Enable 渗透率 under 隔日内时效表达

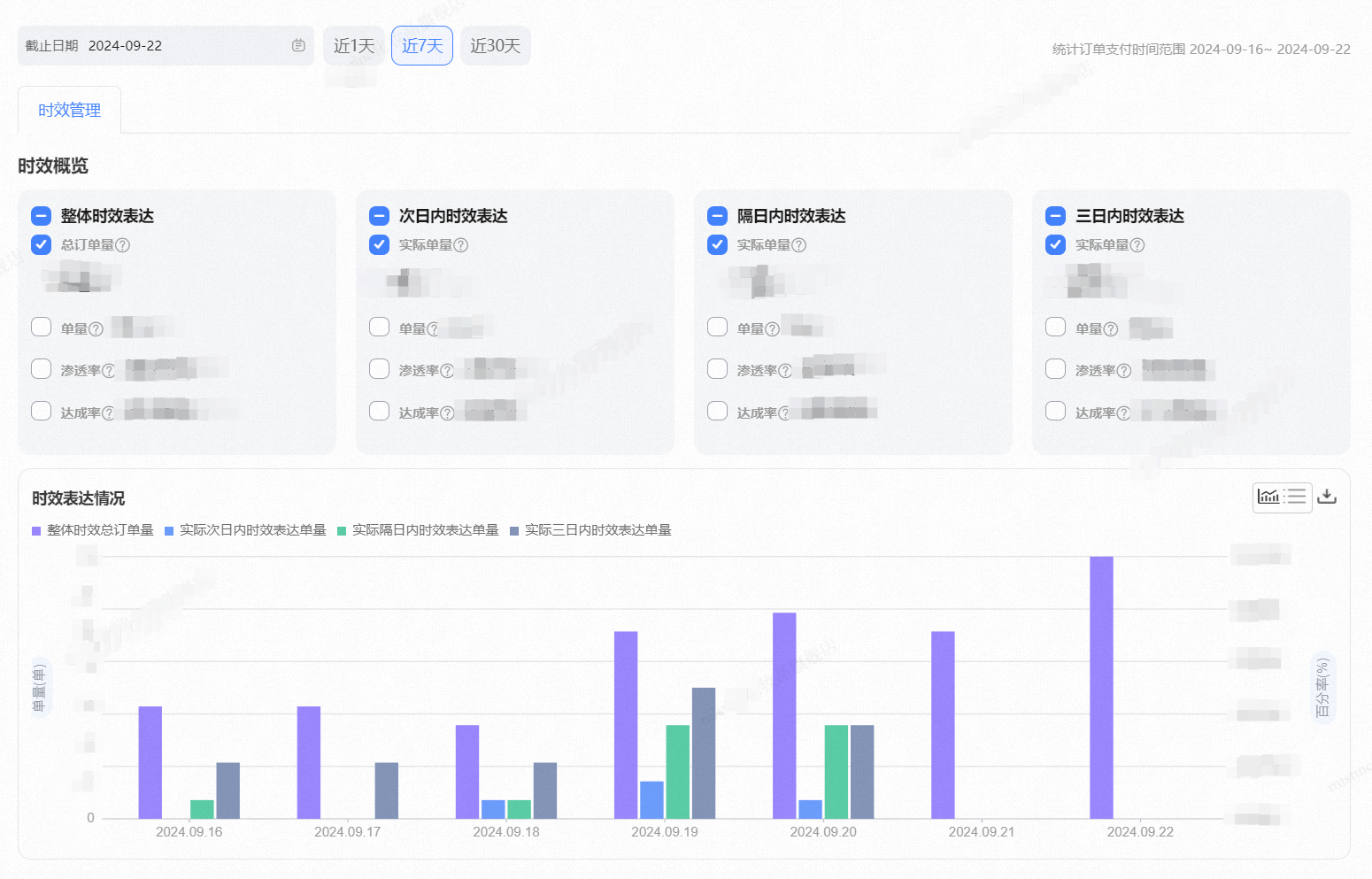[717, 368]
